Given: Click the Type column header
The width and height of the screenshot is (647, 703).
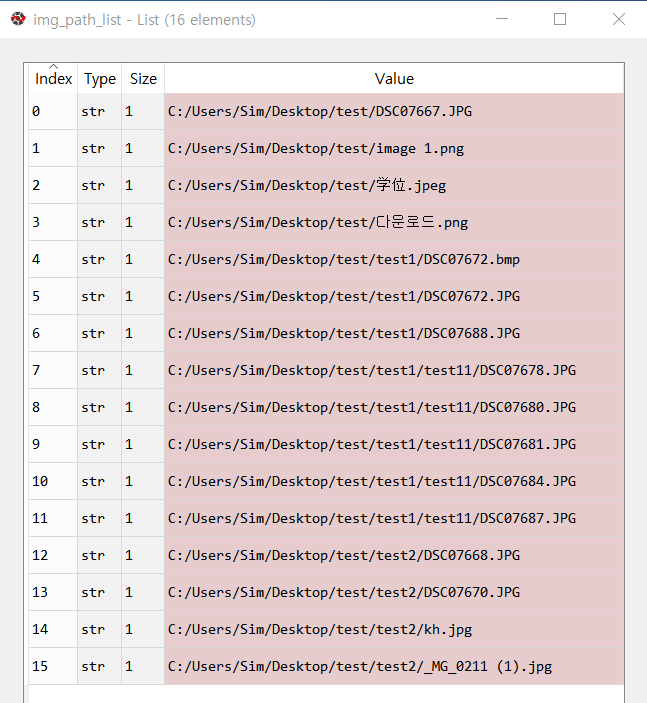Looking at the screenshot, I should pos(100,79).
